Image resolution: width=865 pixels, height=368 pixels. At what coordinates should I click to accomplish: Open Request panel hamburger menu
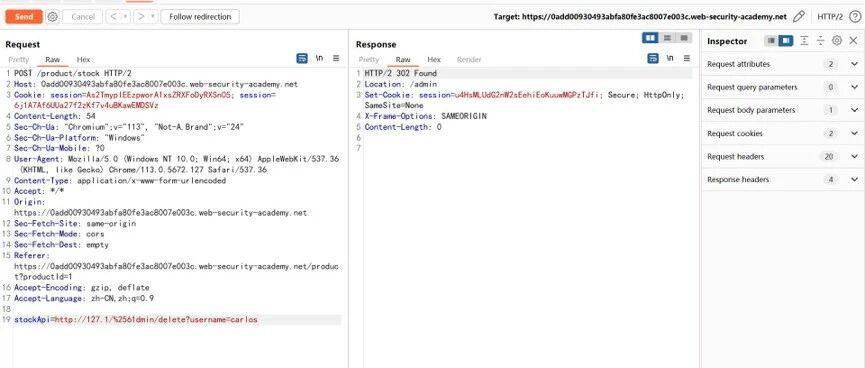coord(336,58)
